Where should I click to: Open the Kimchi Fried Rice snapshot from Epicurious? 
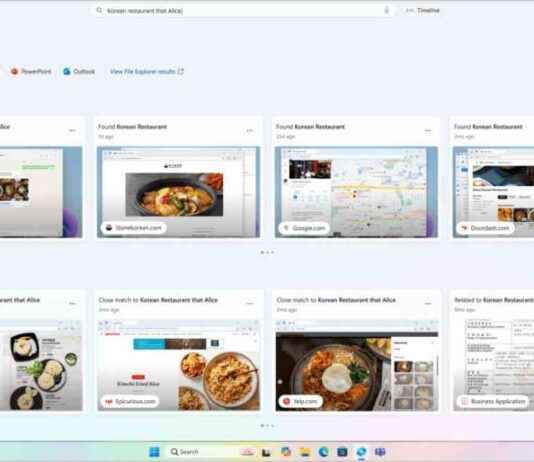tap(178, 365)
